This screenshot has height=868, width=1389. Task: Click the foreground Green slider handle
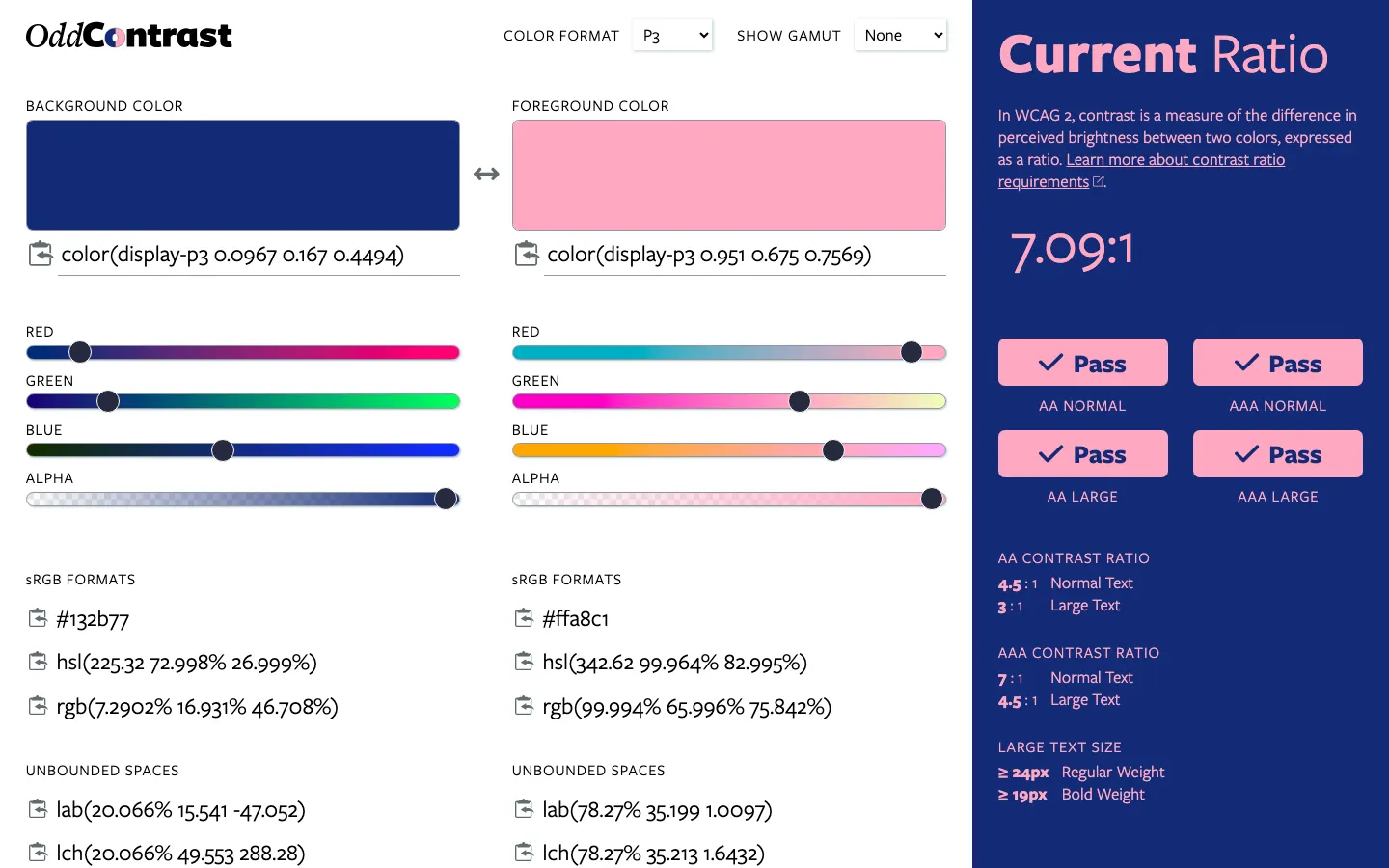click(800, 401)
